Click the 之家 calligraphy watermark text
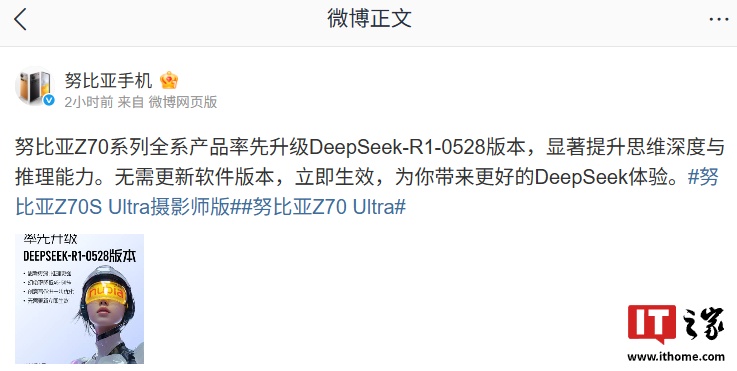Screen dimensions: 737x371 pyautogui.click(x=704, y=324)
